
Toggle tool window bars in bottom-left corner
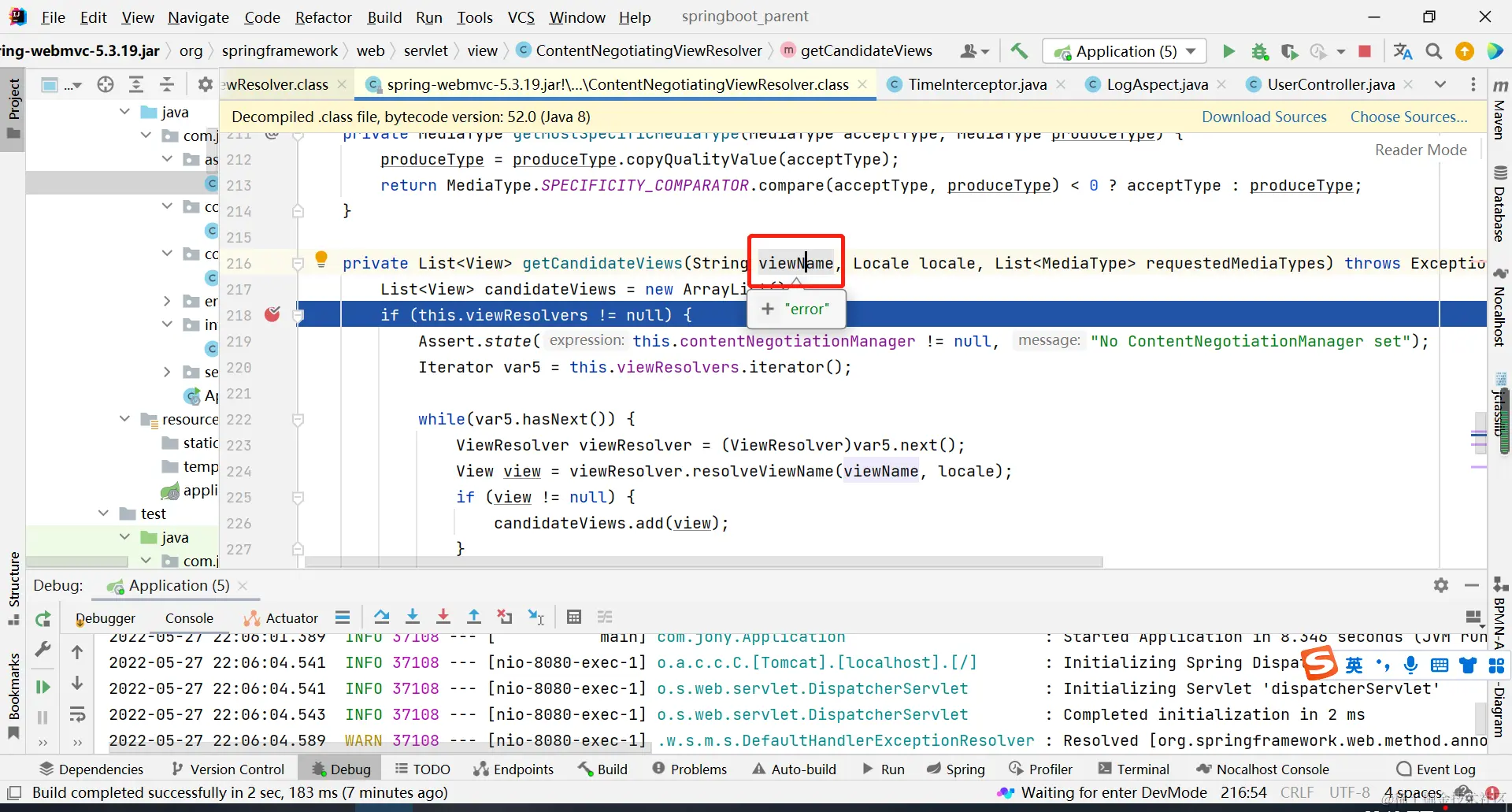pos(13,792)
